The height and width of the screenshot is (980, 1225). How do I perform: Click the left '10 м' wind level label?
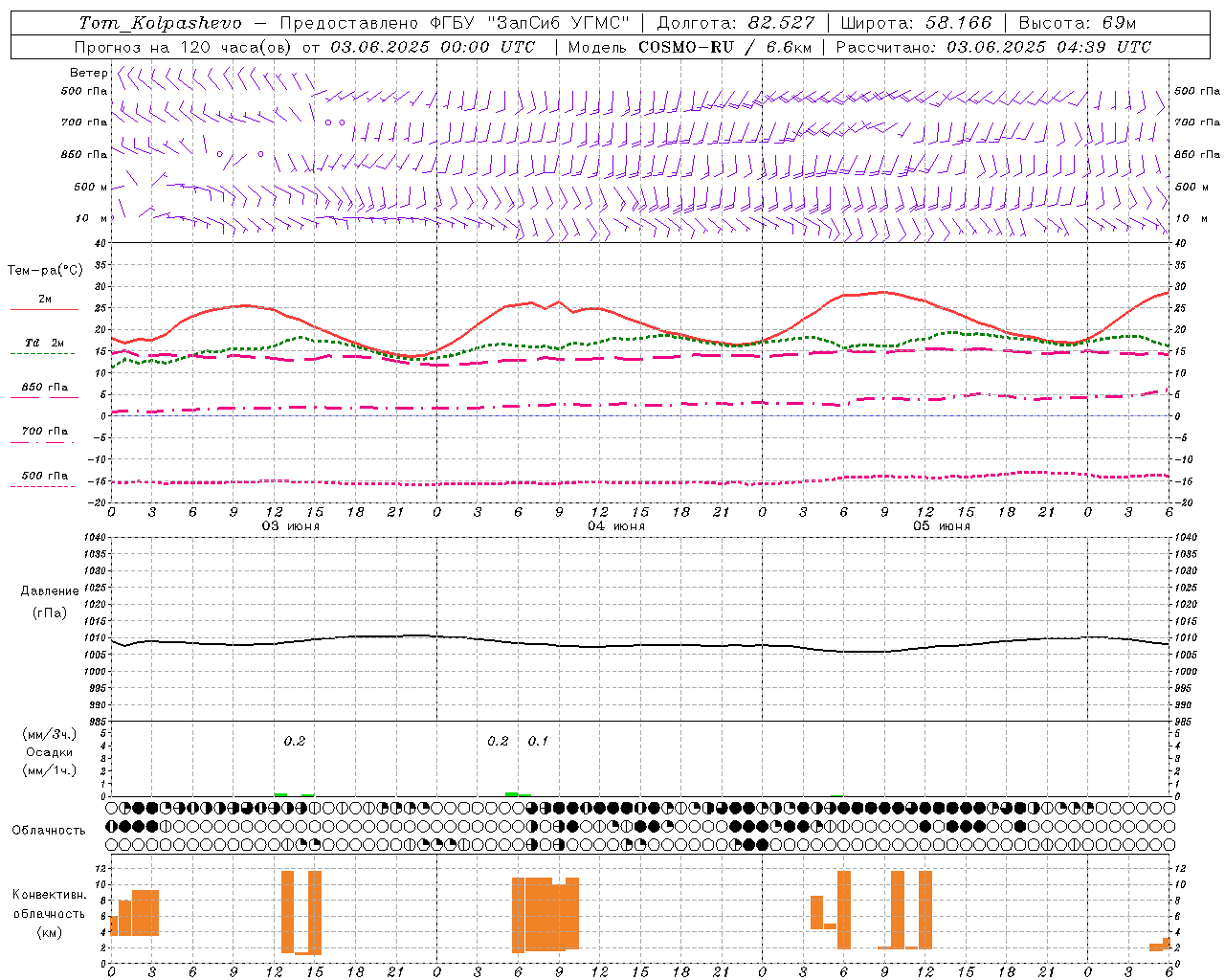click(91, 218)
